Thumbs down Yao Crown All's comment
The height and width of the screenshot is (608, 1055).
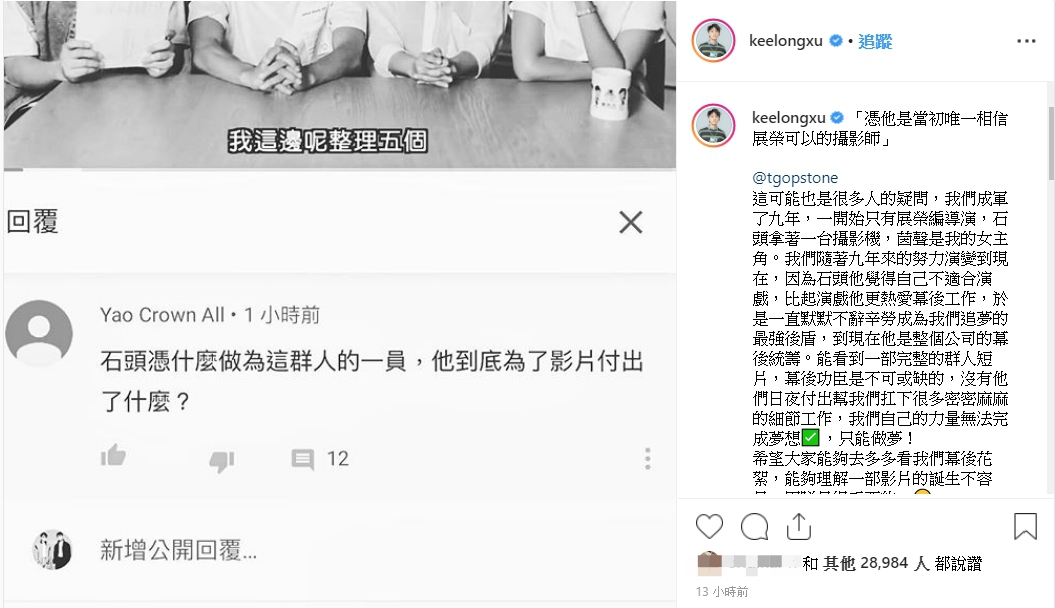pyautogui.click(x=221, y=461)
